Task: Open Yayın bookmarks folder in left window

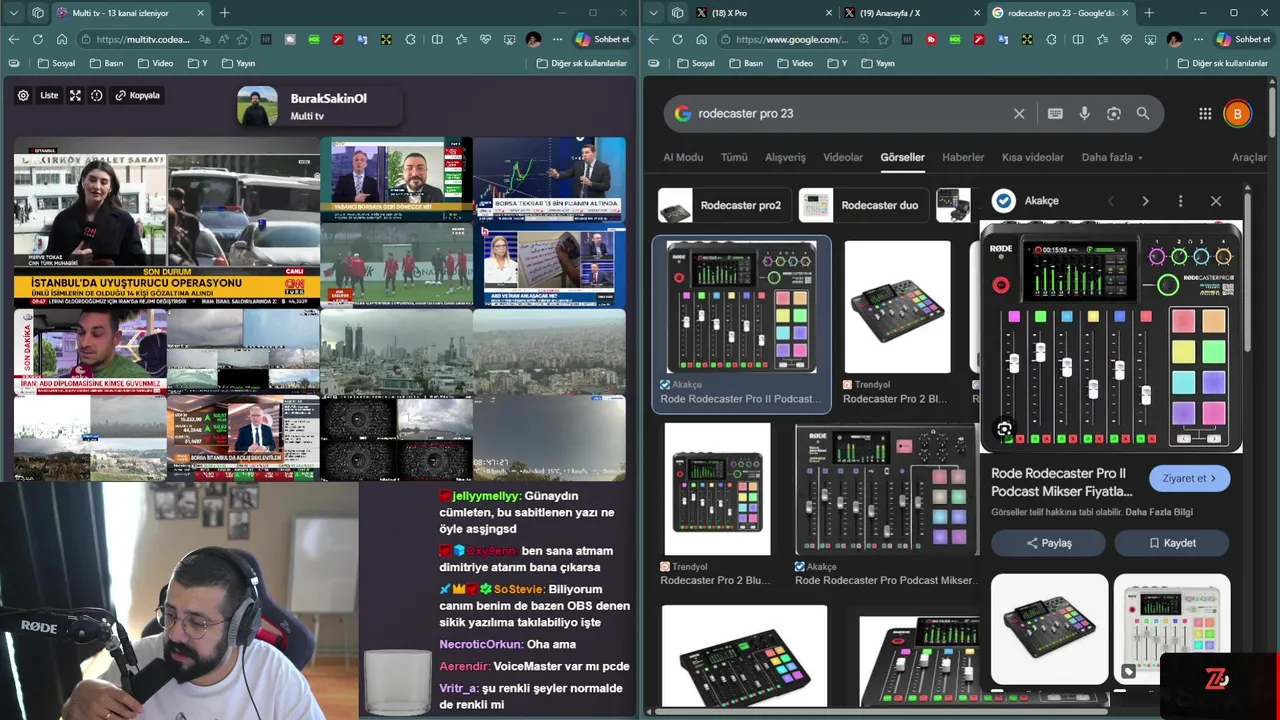Action: (238, 63)
